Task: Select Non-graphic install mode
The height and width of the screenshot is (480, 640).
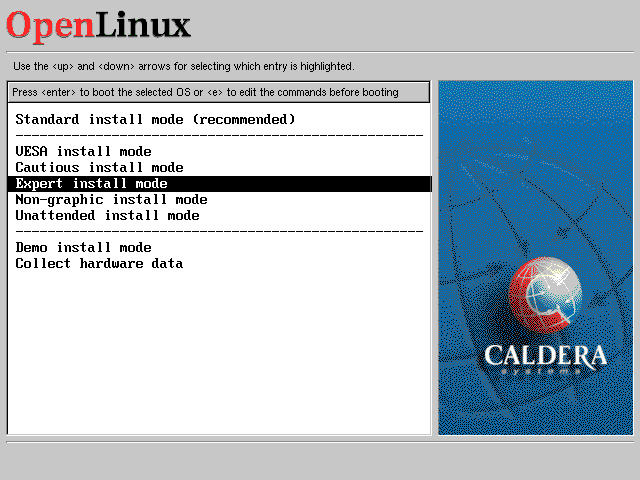Action: [111, 199]
